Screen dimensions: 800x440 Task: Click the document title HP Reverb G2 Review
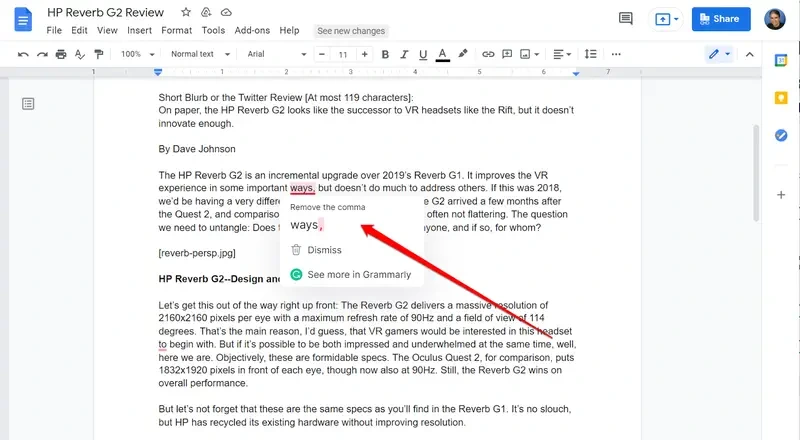pos(106,12)
